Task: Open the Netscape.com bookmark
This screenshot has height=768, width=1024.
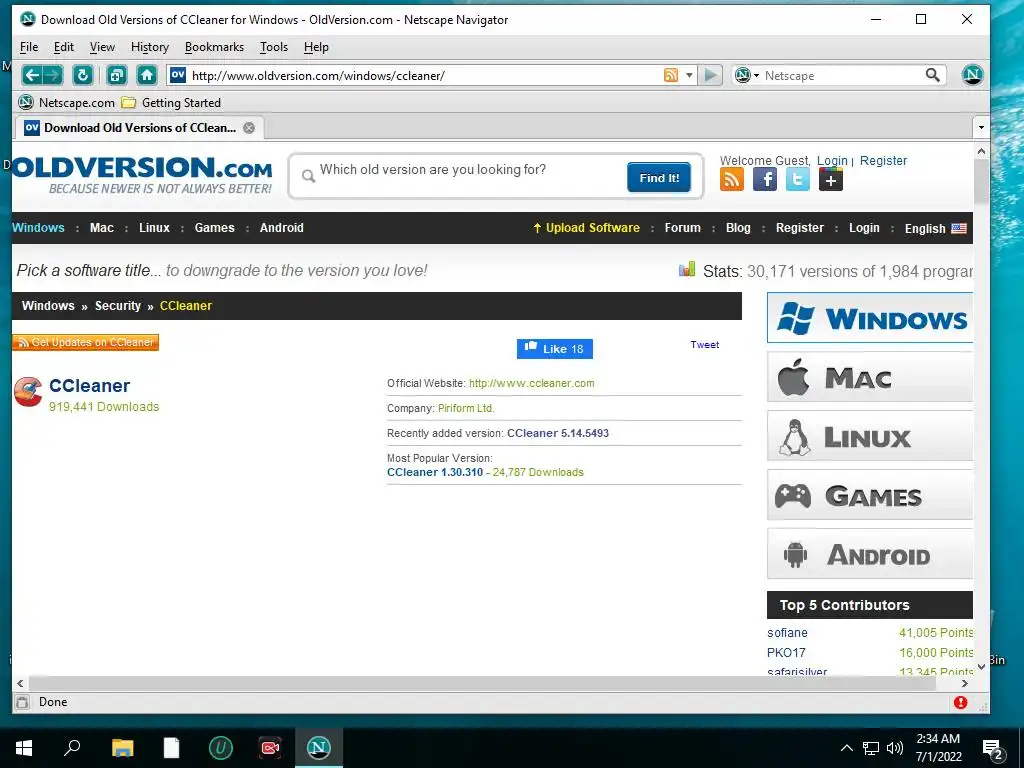Action: pyautogui.click(x=67, y=103)
